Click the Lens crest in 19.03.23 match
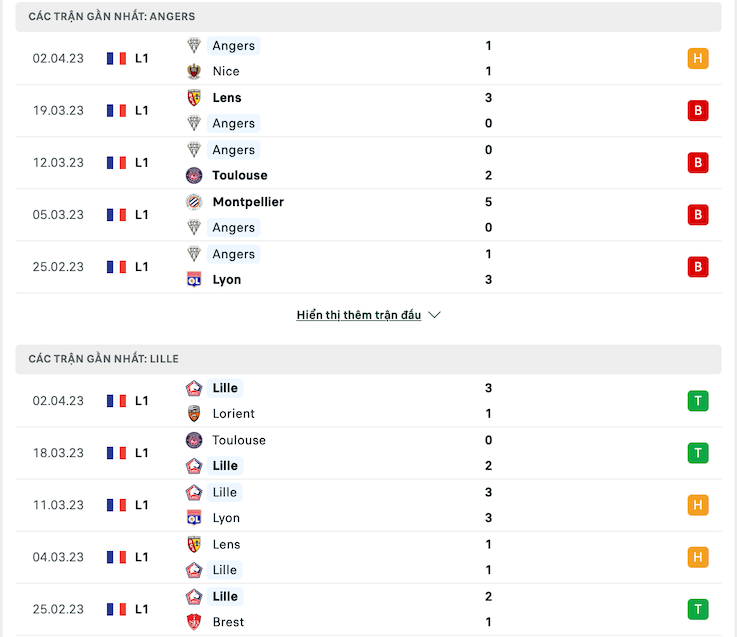Viewport: 737px width, 637px height. click(x=194, y=97)
